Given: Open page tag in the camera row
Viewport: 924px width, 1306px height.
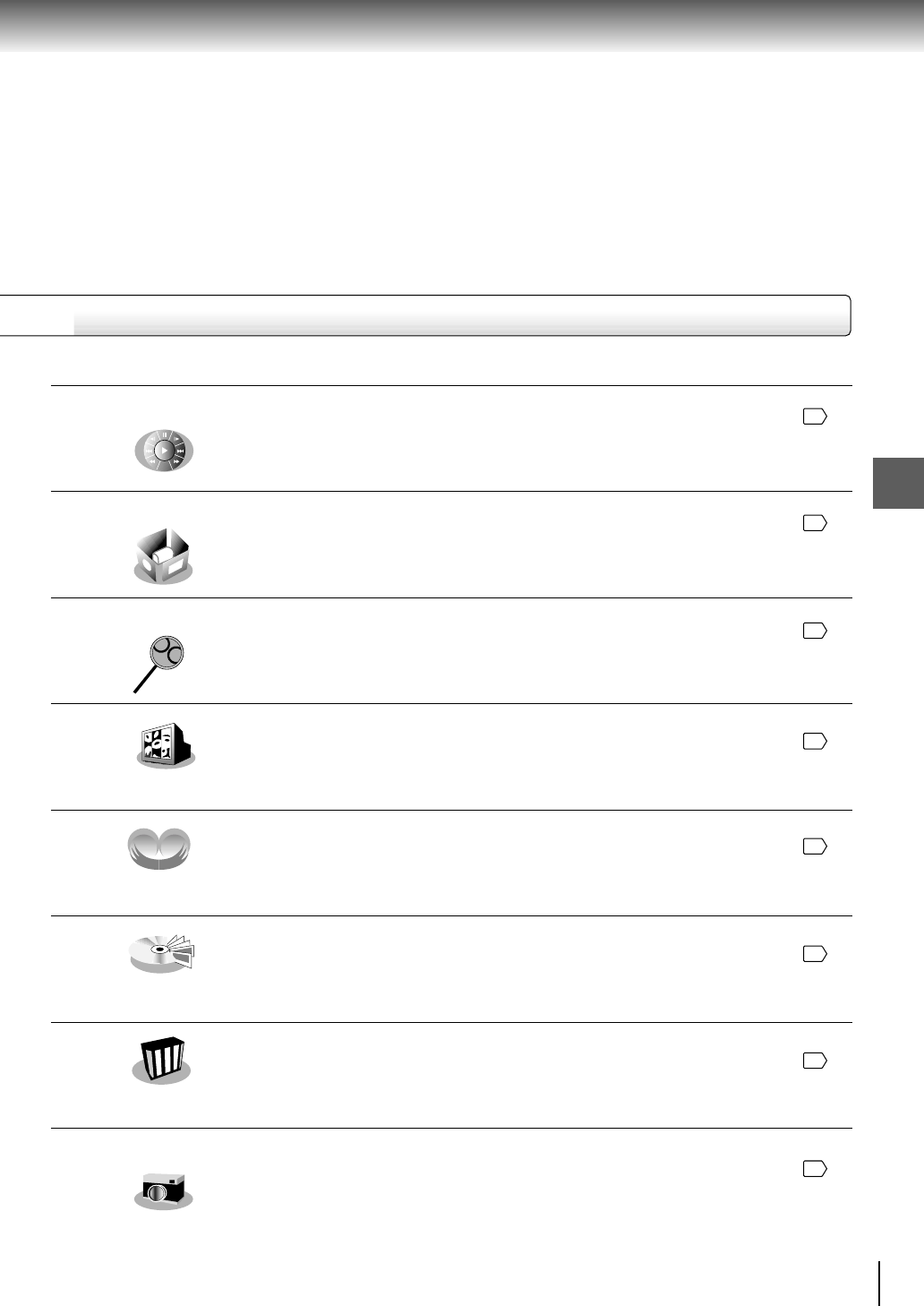Looking at the screenshot, I should [814, 1168].
